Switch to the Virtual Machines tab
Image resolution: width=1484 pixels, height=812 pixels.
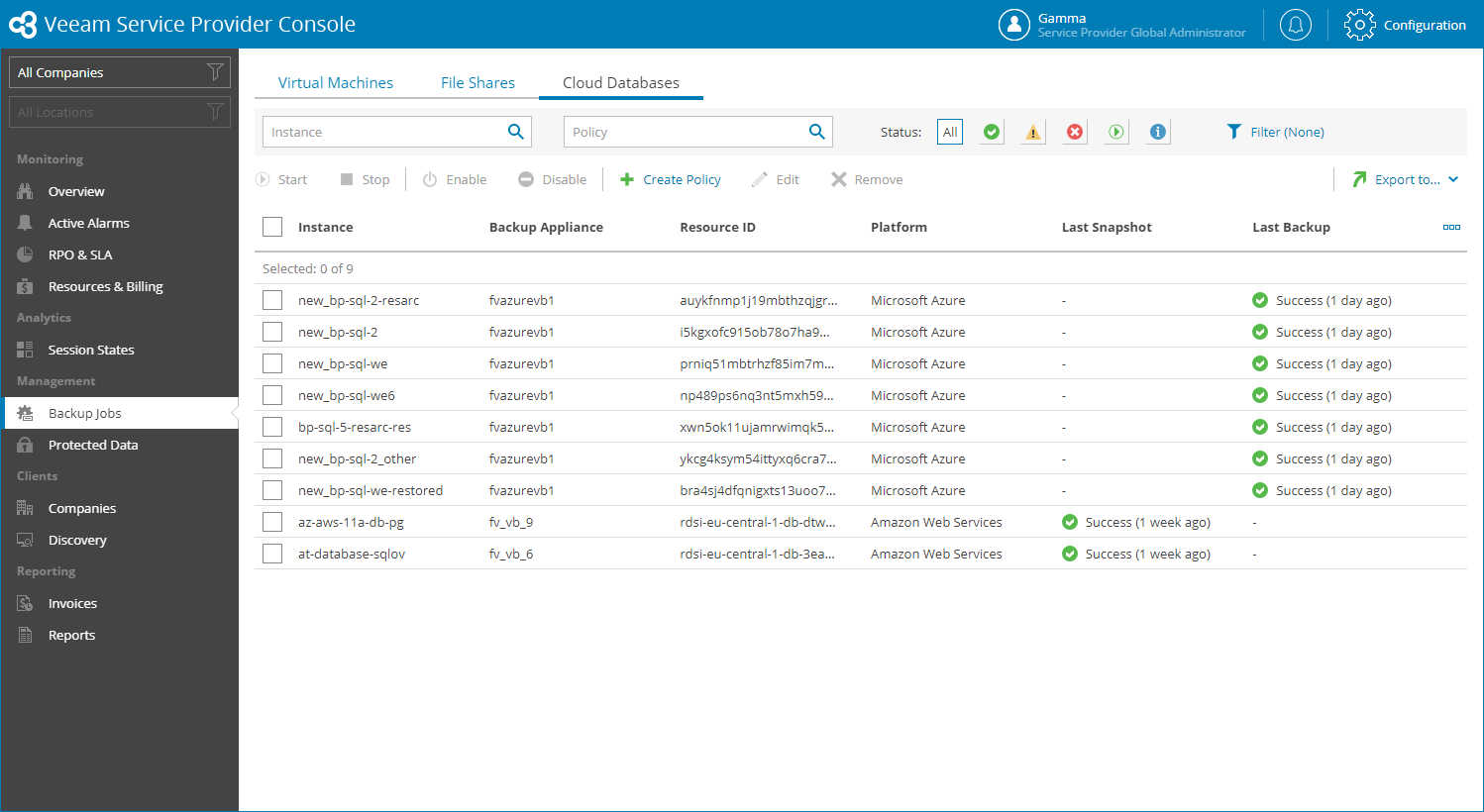tap(336, 83)
